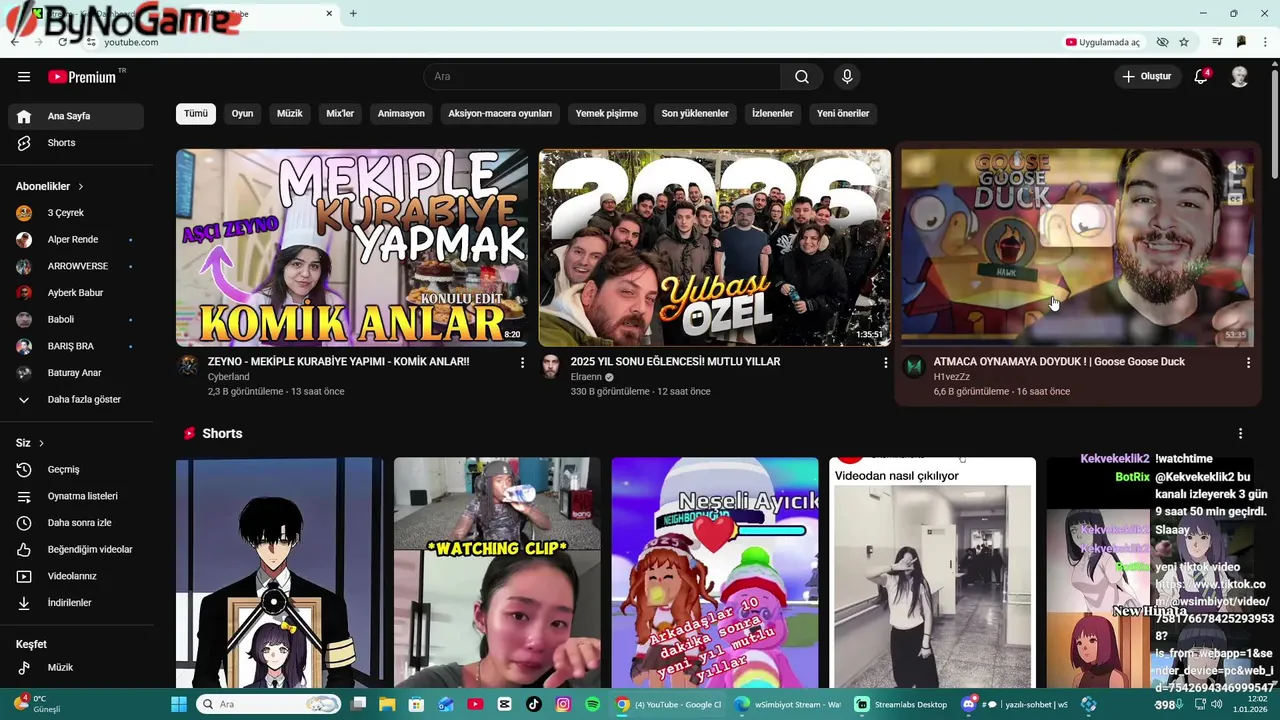Select the Müzik filter chip
This screenshot has height=720, width=1280.
click(x=290, y=113)
